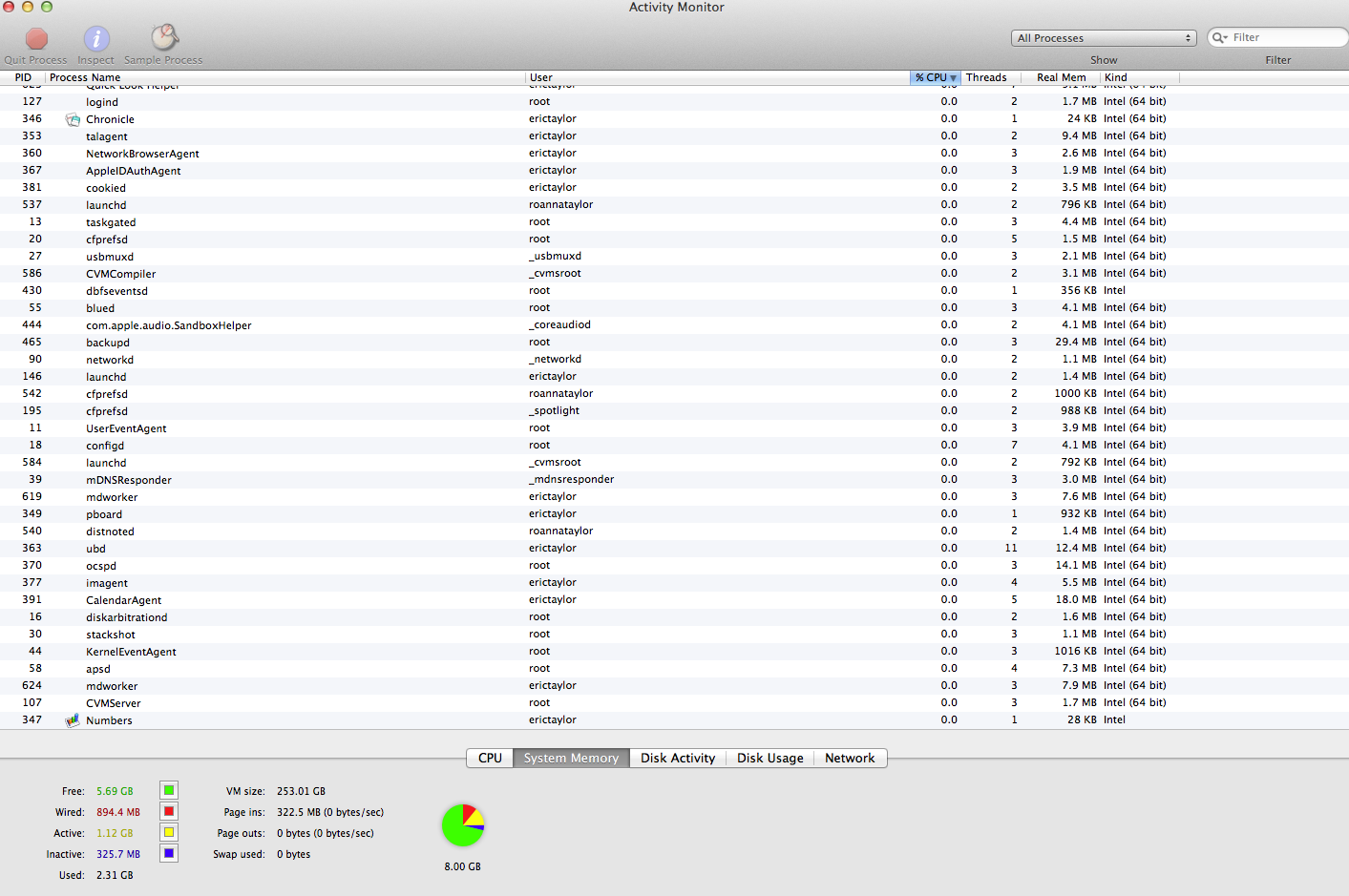The height and width of the screenshot is (896, 1349).
Task: Select the backupd process row
Action: coord(674,343)
